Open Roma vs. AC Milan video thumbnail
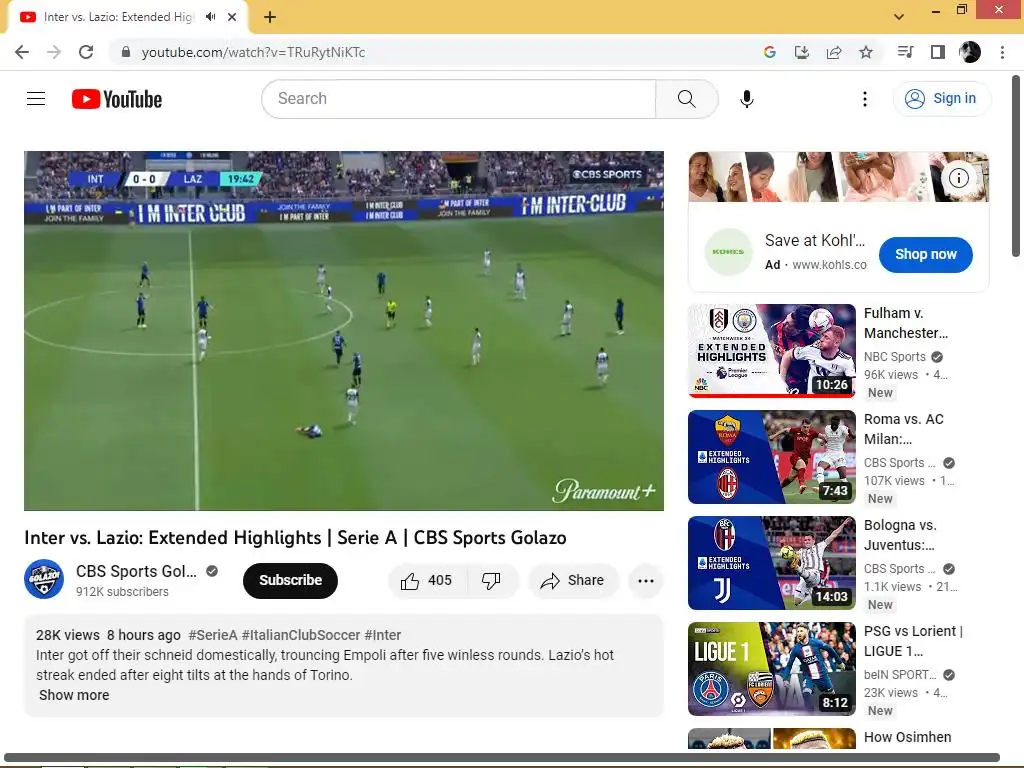The height and width of the screenshot is (768, 1024). pos(772,456)
